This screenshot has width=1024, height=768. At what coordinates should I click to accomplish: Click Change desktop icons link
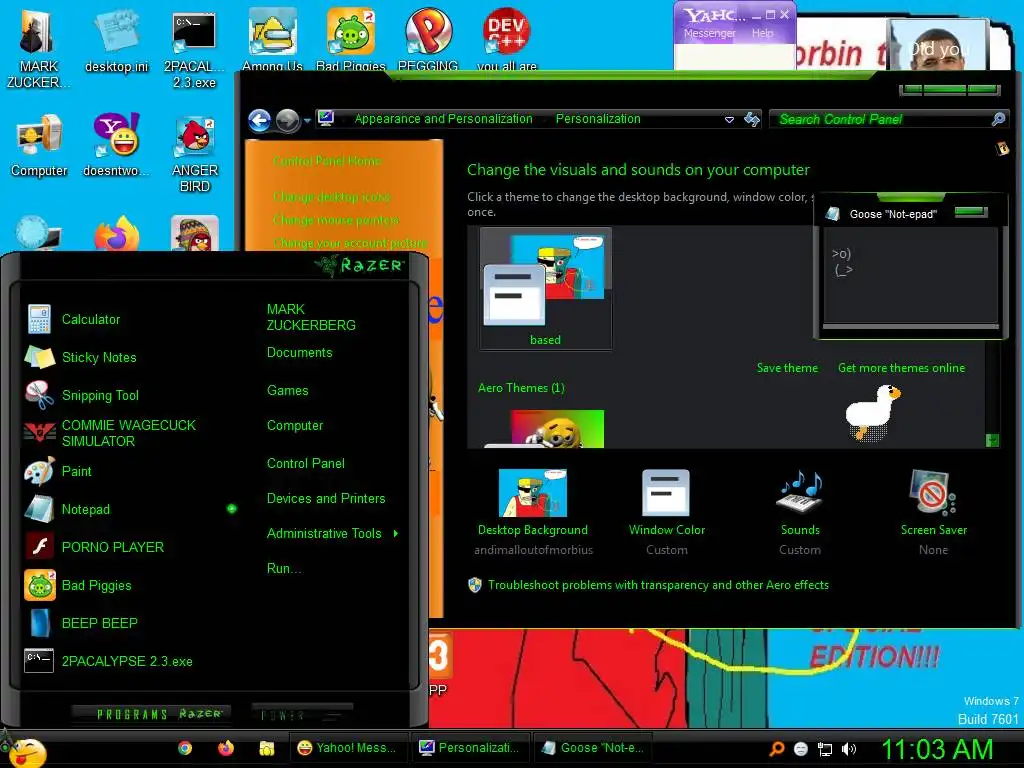(332, 197)
